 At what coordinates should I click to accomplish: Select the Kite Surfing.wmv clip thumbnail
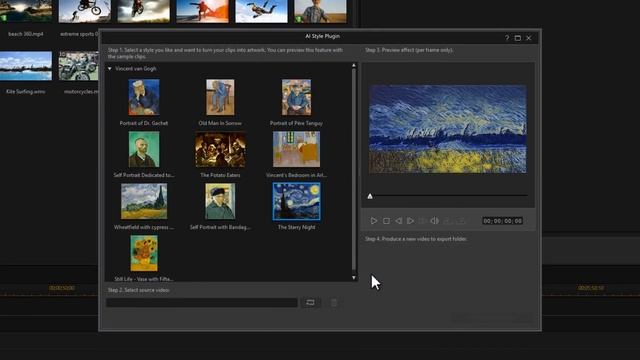(x=26, y=66)
